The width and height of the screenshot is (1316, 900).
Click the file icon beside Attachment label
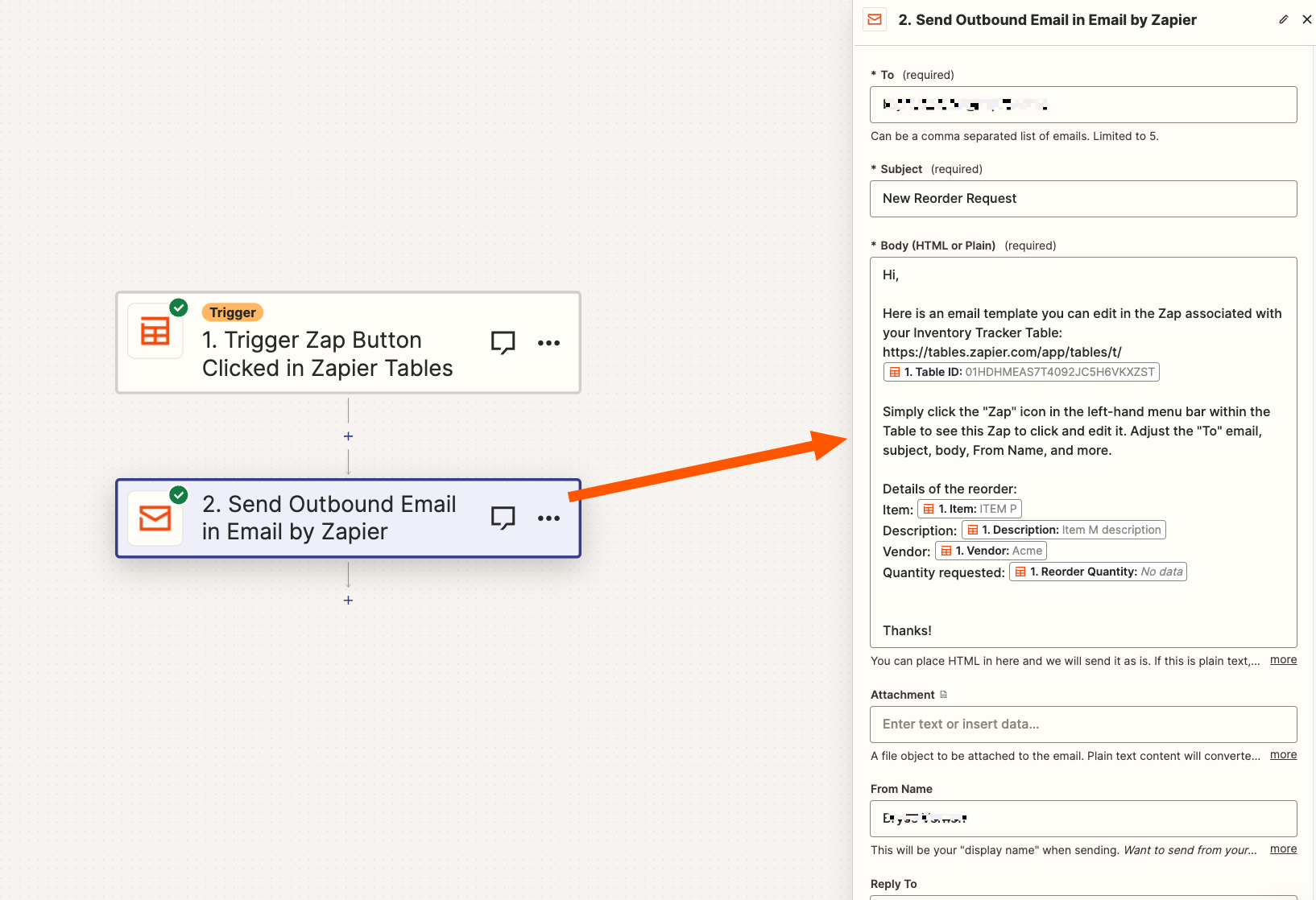943,695
